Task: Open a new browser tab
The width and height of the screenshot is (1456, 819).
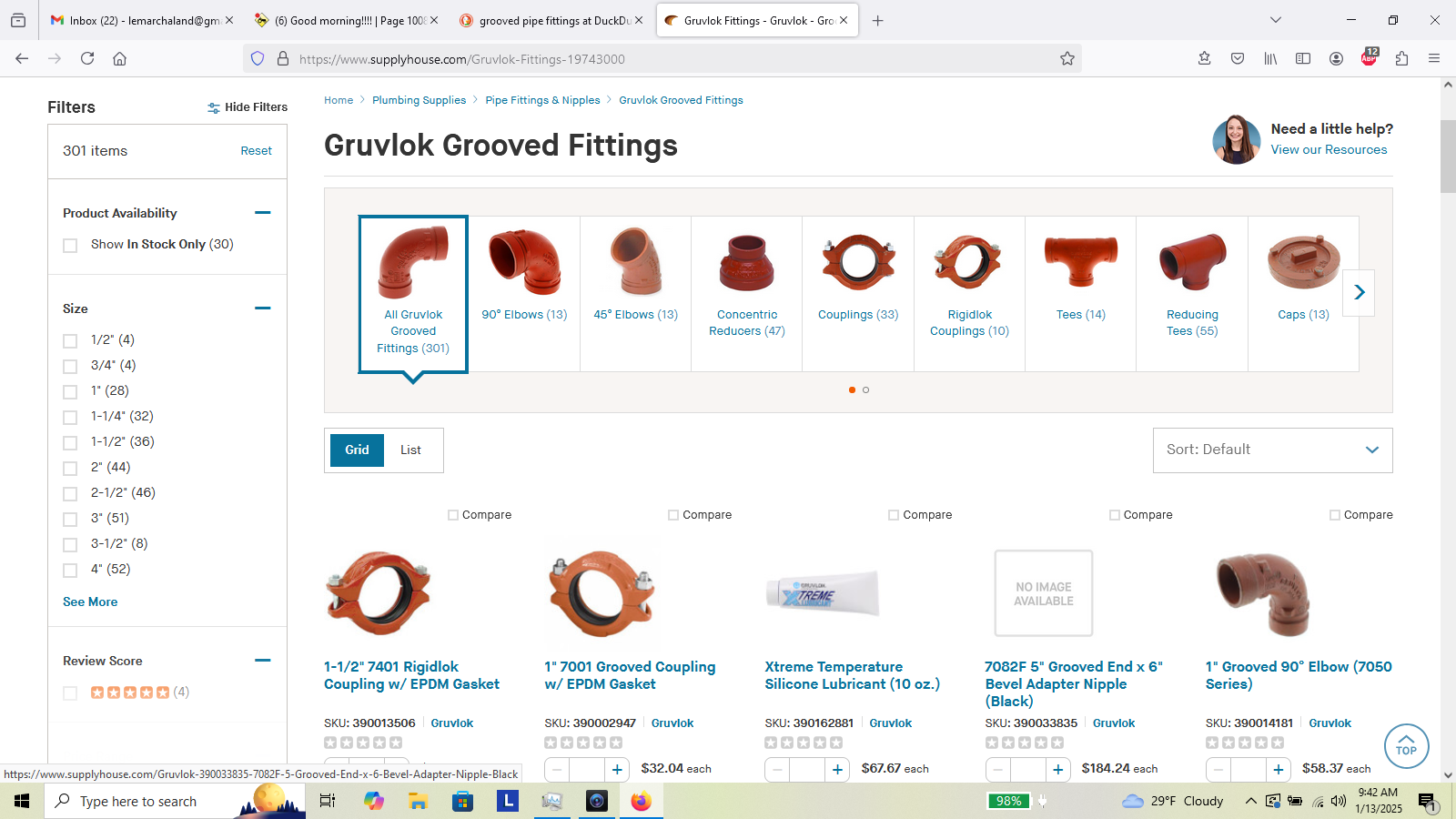Action: [877, 20]
